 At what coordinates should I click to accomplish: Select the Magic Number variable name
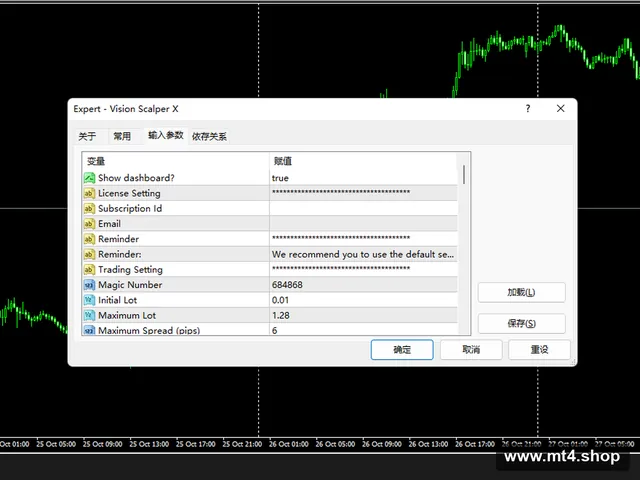130,285
